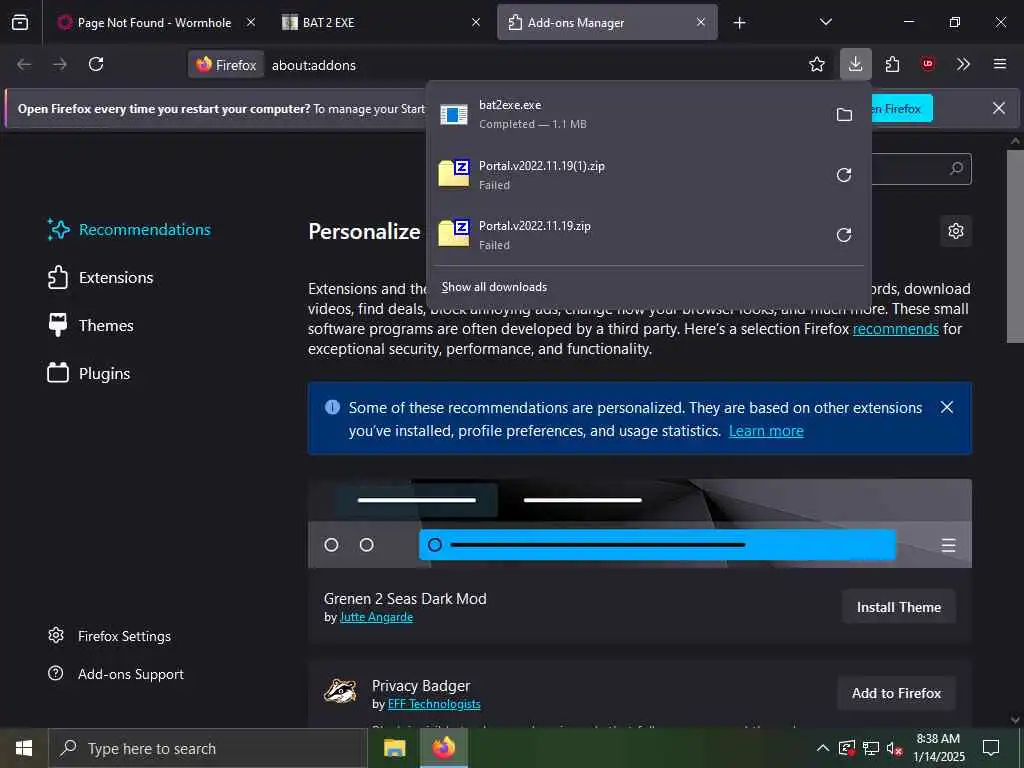Screen dimensions: 1024x768
Task: Open Plugins category in sidebar
Action: 89,374
